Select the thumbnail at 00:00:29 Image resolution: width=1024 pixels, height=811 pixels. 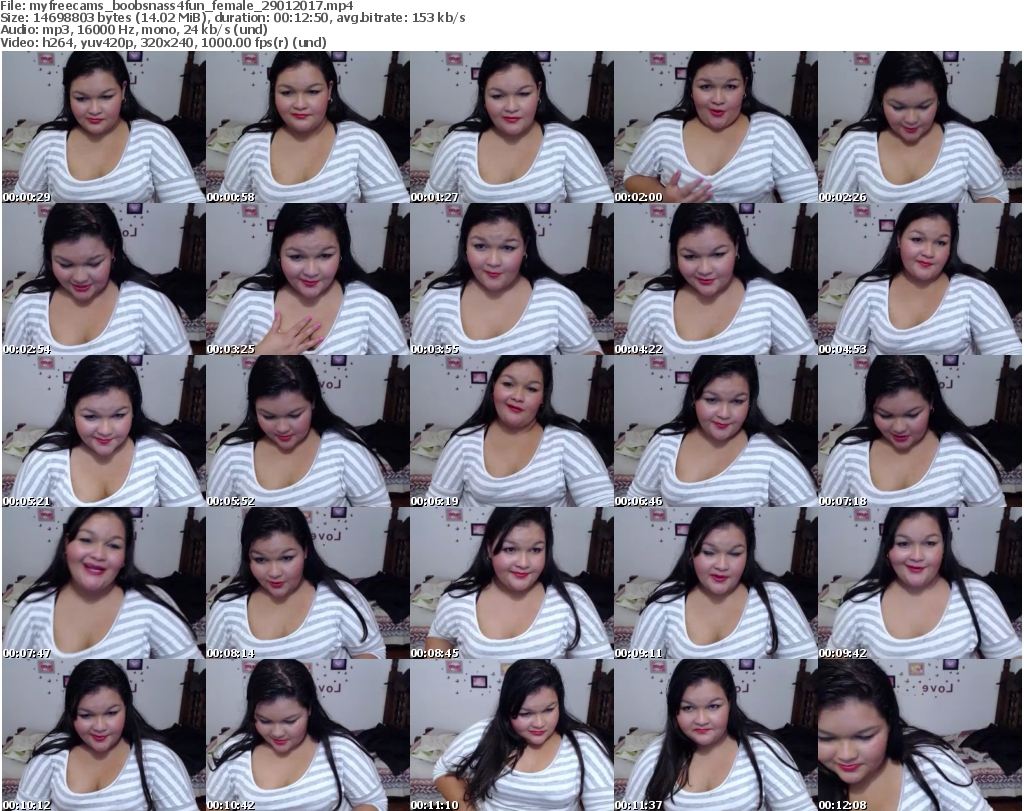click(104, 127)
